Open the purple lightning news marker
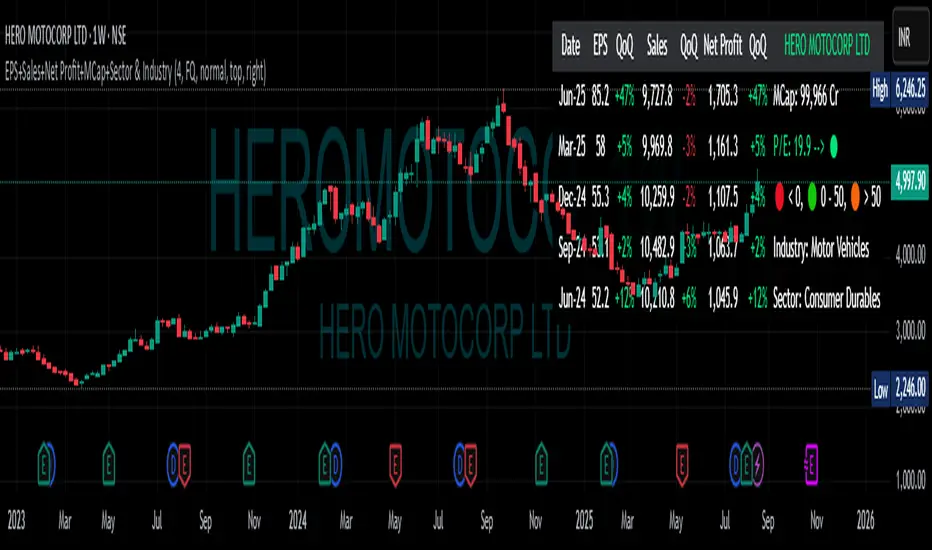This screenshot has width=932, height=550. 758,464
